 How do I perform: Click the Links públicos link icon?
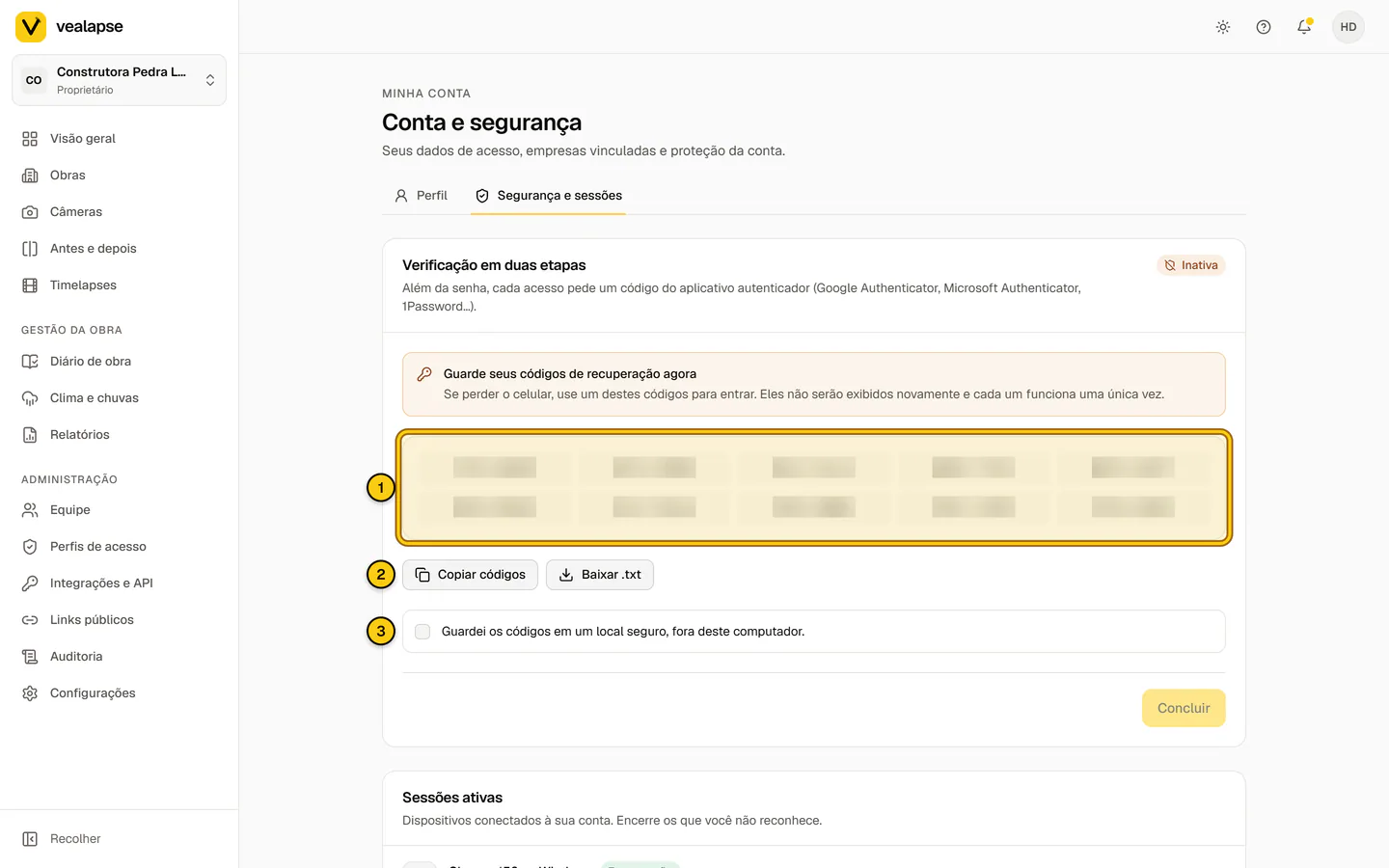pos(30,620)
